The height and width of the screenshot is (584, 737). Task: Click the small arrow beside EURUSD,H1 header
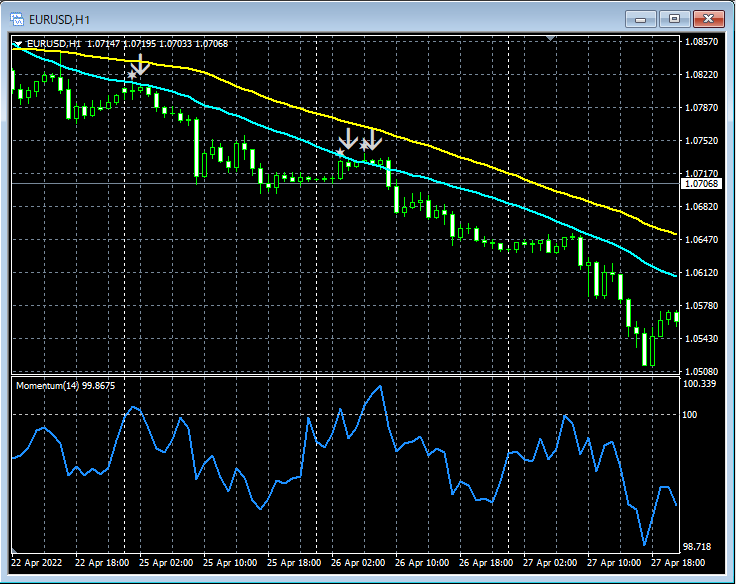click(x=18, y=44)
